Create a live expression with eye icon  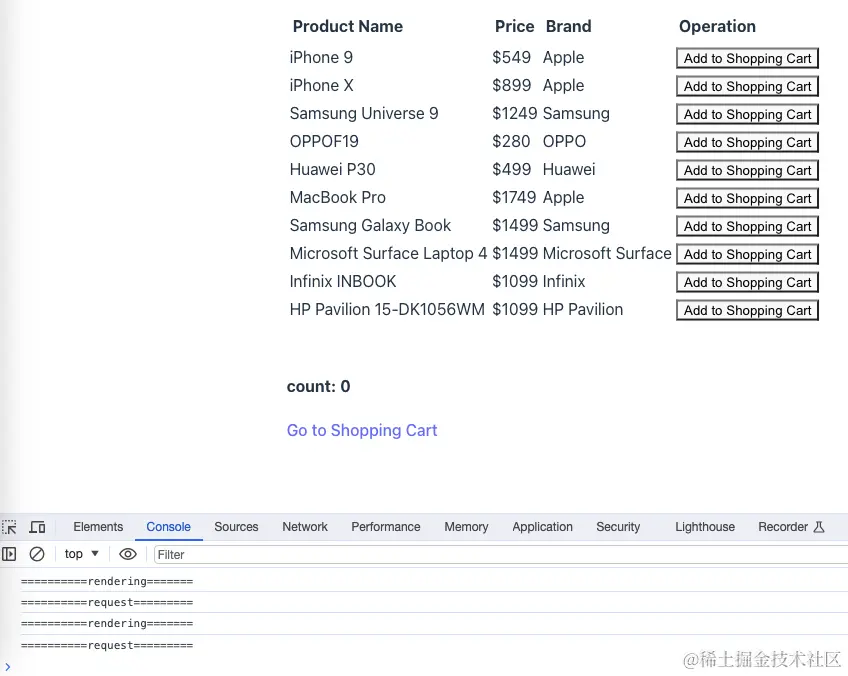(128, 554)
